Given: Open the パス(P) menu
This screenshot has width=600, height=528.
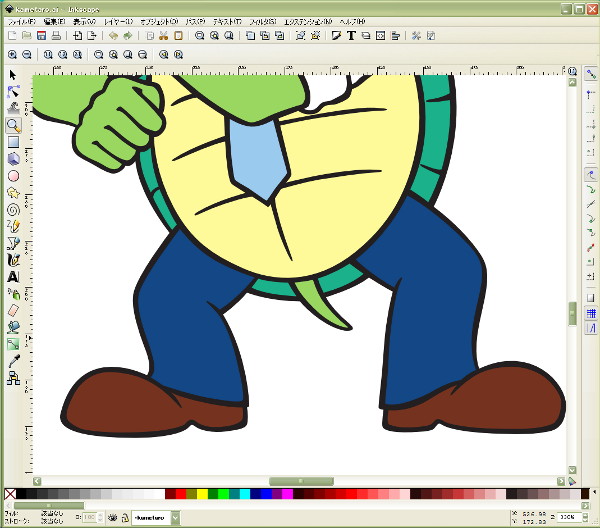Looking at the screenshot, I should pos(196,21).
